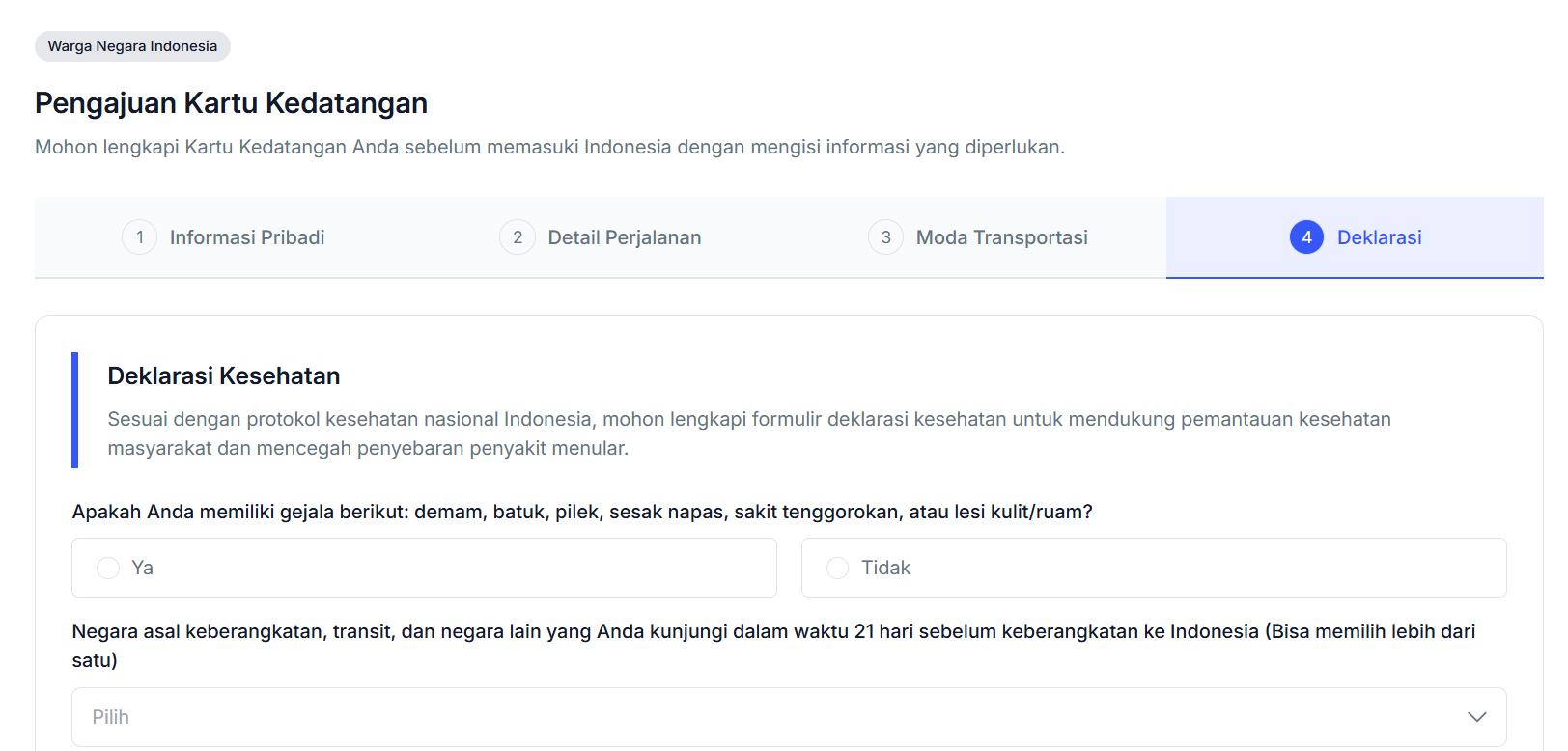
Task: Click the step 2 number circle
Action: coord(518,237)
